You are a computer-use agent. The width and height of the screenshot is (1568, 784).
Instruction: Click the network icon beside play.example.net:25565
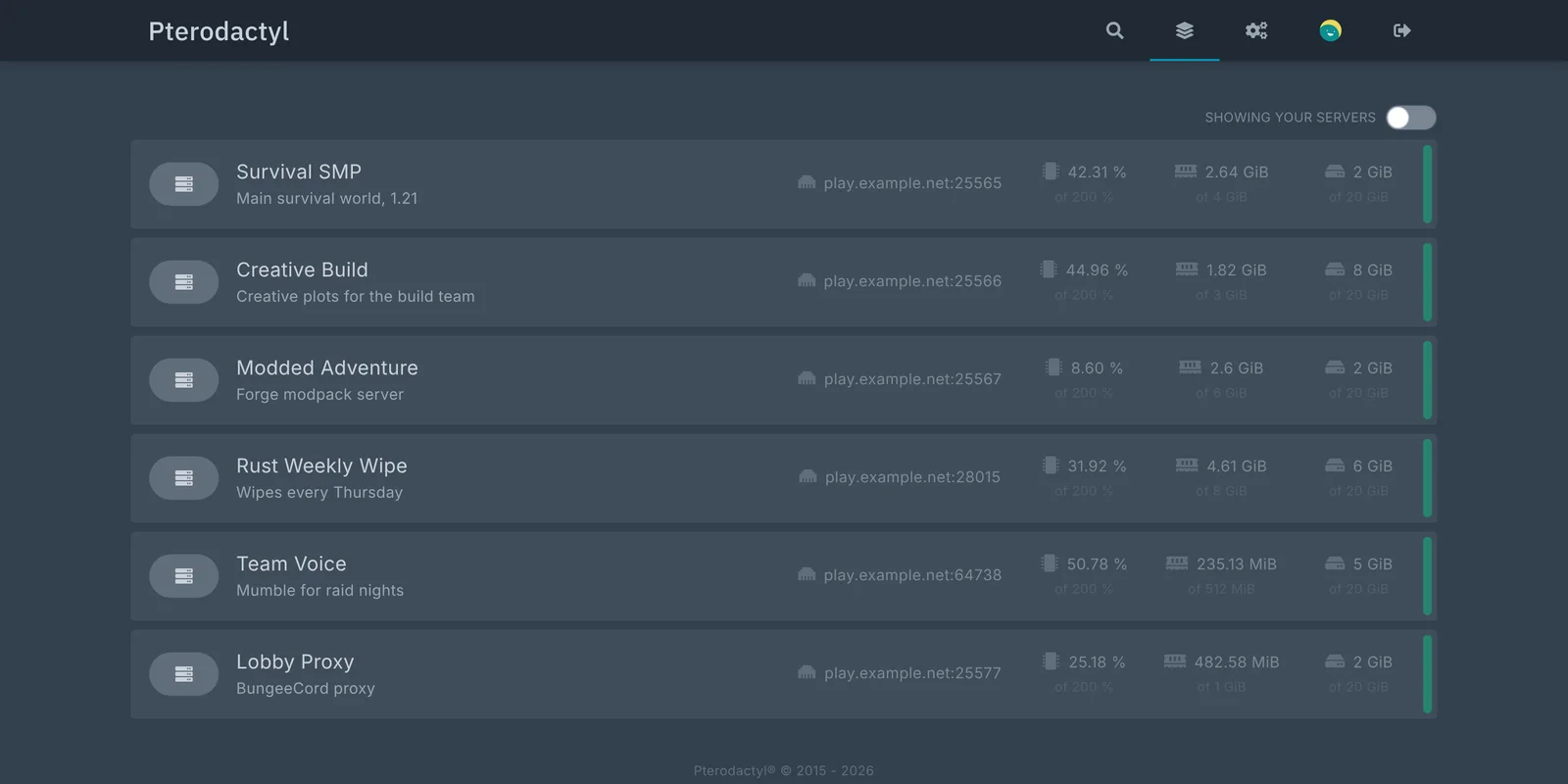pyautogui.click(x=807, y=182)
